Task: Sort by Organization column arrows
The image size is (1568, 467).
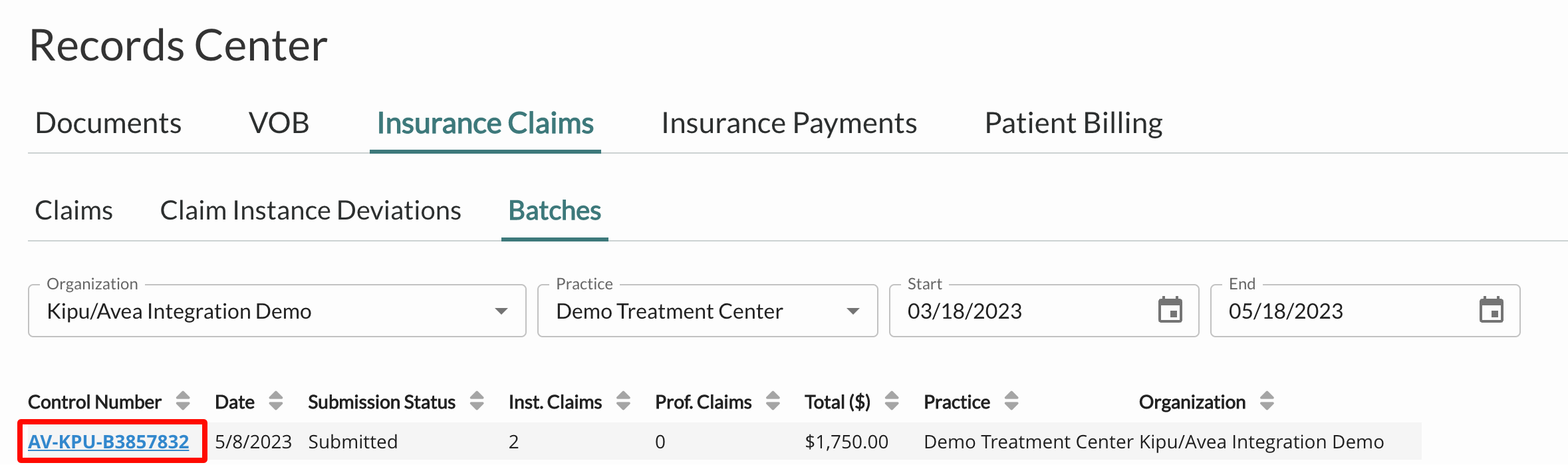Action: click(1267, 401)
